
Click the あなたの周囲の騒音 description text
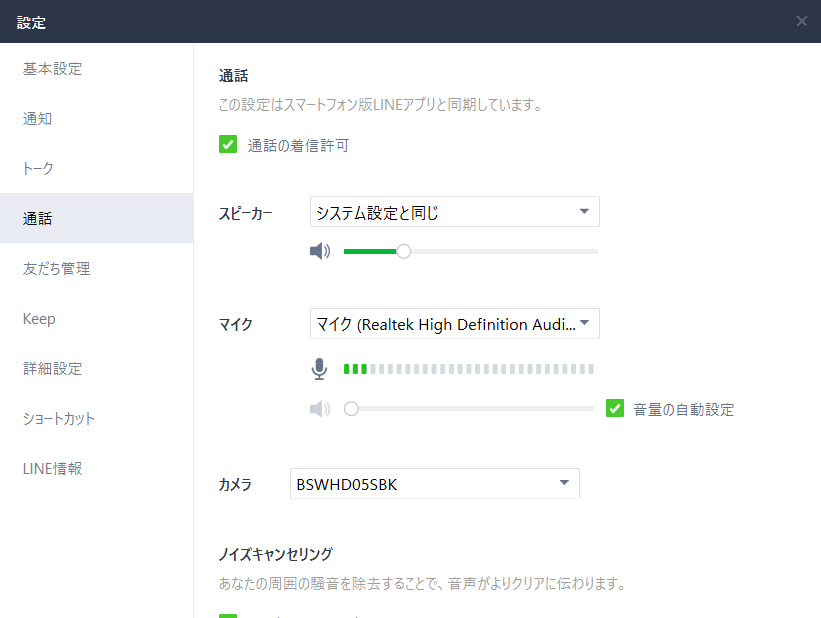(x=422, y=583)
